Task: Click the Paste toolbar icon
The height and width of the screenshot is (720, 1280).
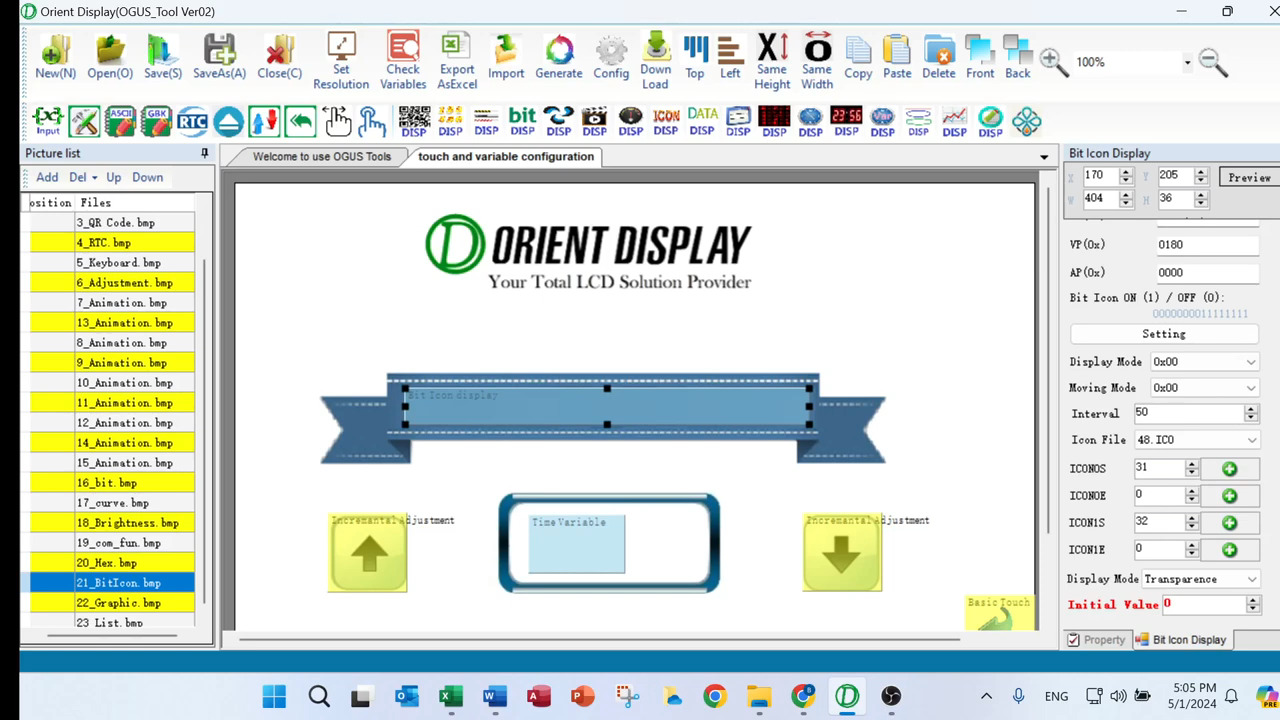Action: 897,57
